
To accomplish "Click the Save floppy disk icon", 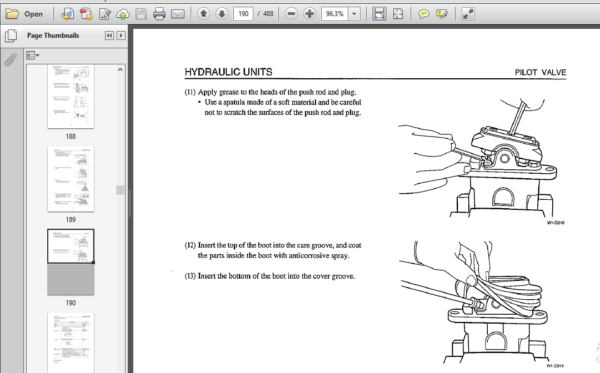I will tap(141, 14).
